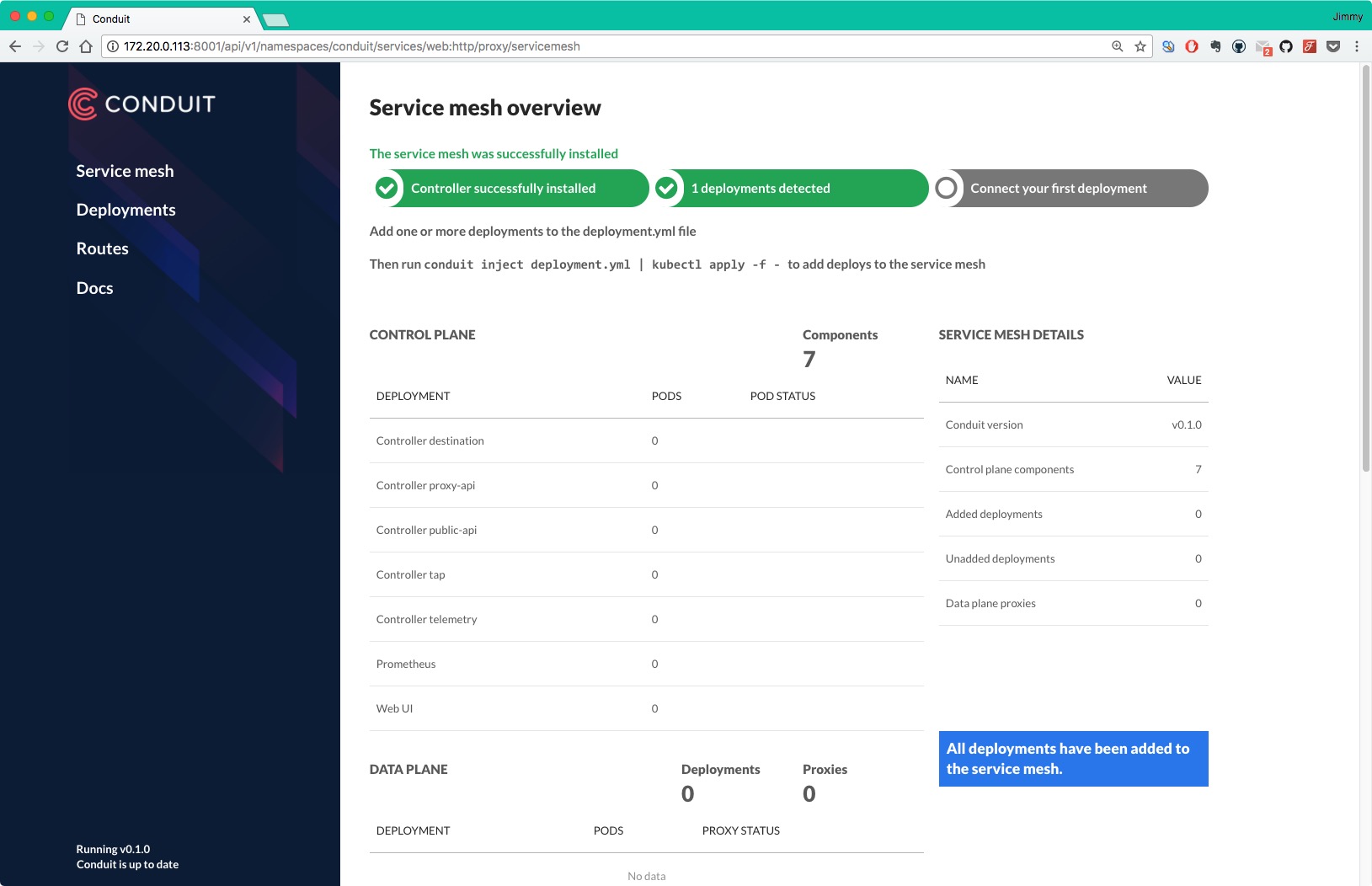Click the empty circle on Connect your first deployment
1372x886 pixels.
pyautogui.click(x=947, y=188)
